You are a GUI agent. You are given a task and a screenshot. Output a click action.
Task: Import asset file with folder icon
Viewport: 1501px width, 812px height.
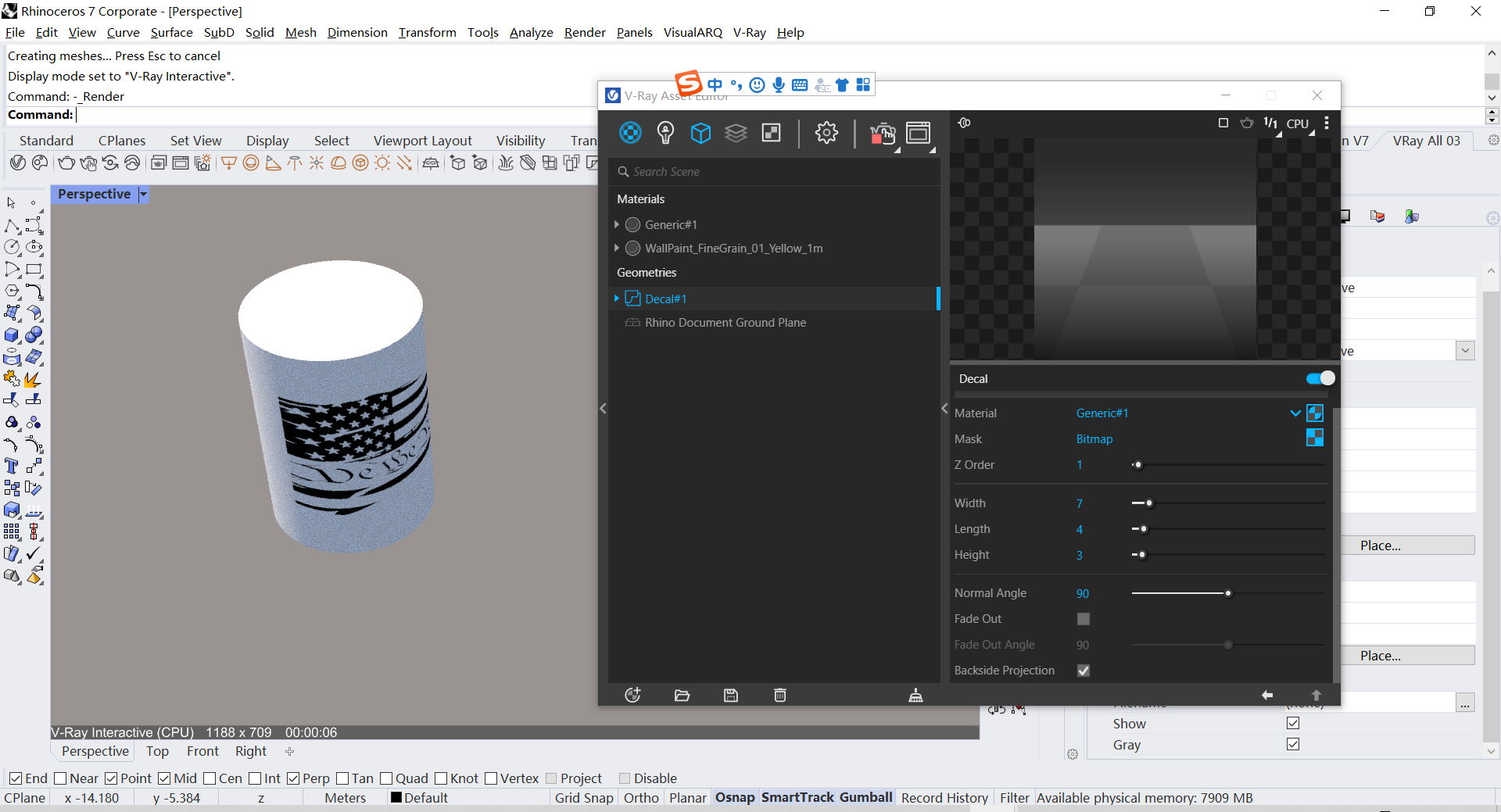coord(682,696)
